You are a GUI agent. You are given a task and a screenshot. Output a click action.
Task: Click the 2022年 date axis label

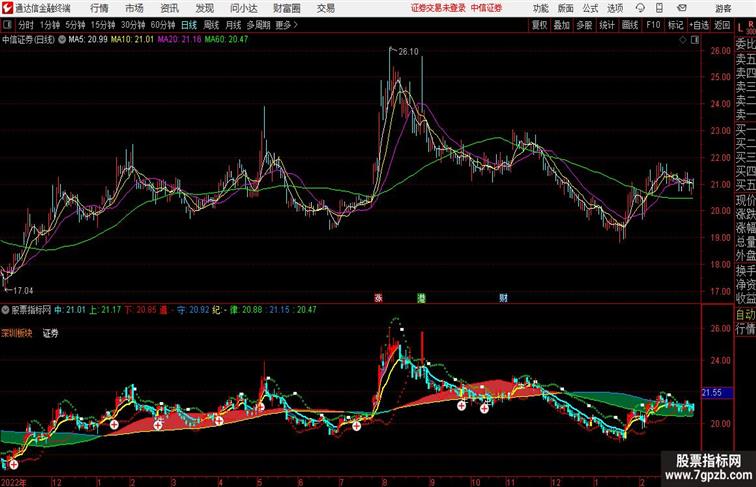click(x=14, y=482)
